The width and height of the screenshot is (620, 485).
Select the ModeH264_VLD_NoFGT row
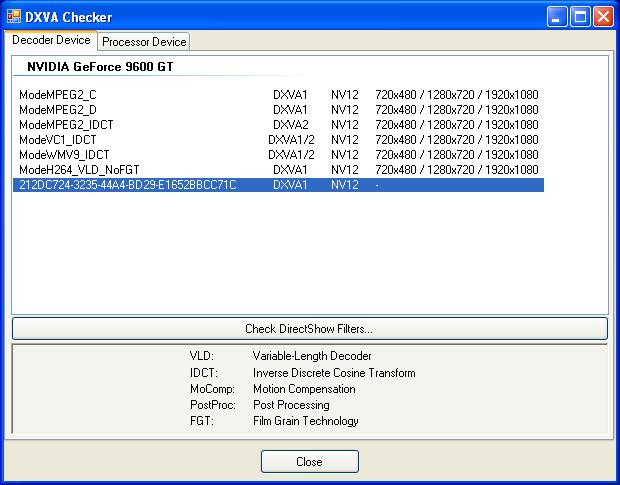278,170
